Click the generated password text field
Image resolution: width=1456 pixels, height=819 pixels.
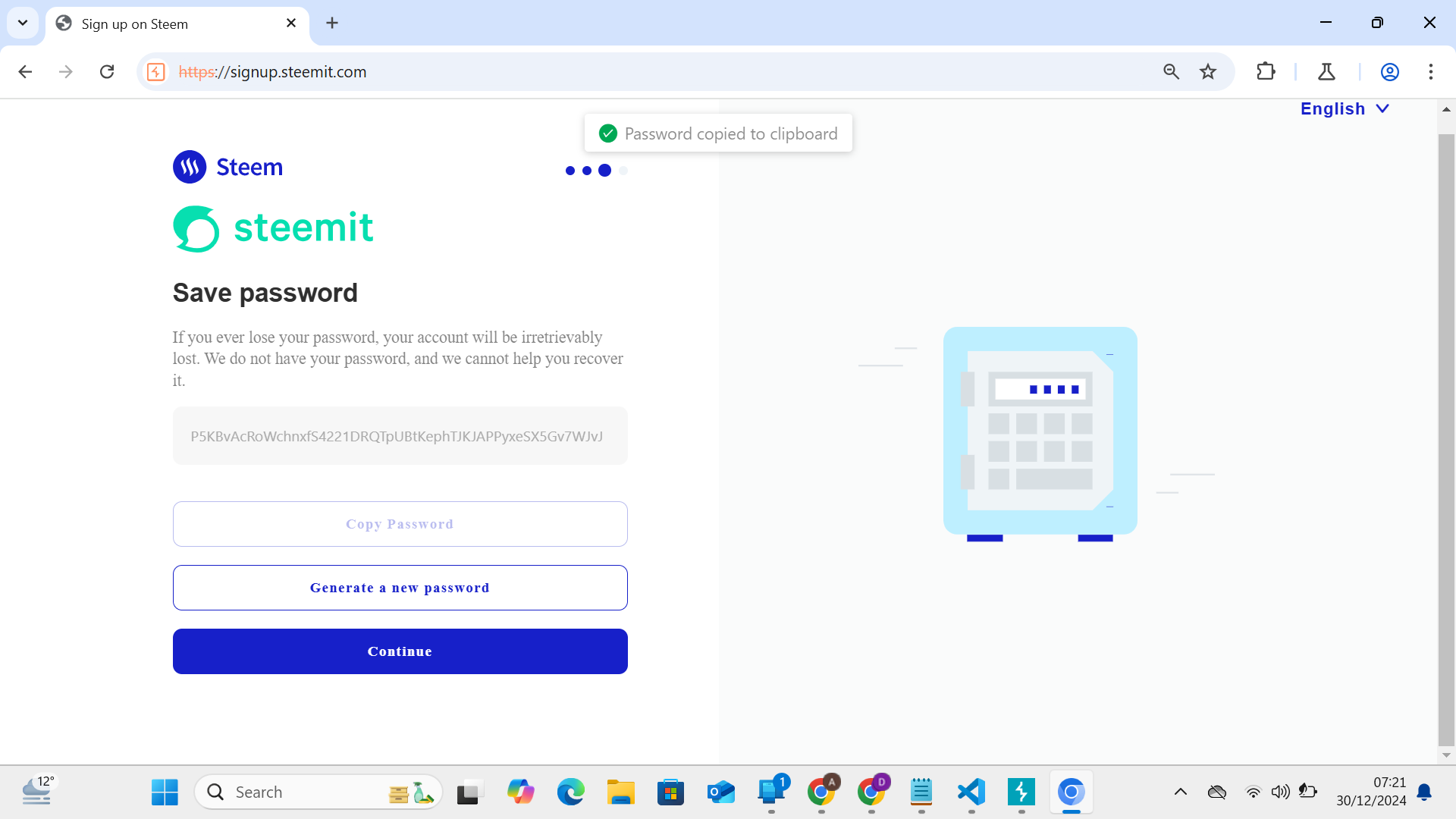[x=400, y=436]
